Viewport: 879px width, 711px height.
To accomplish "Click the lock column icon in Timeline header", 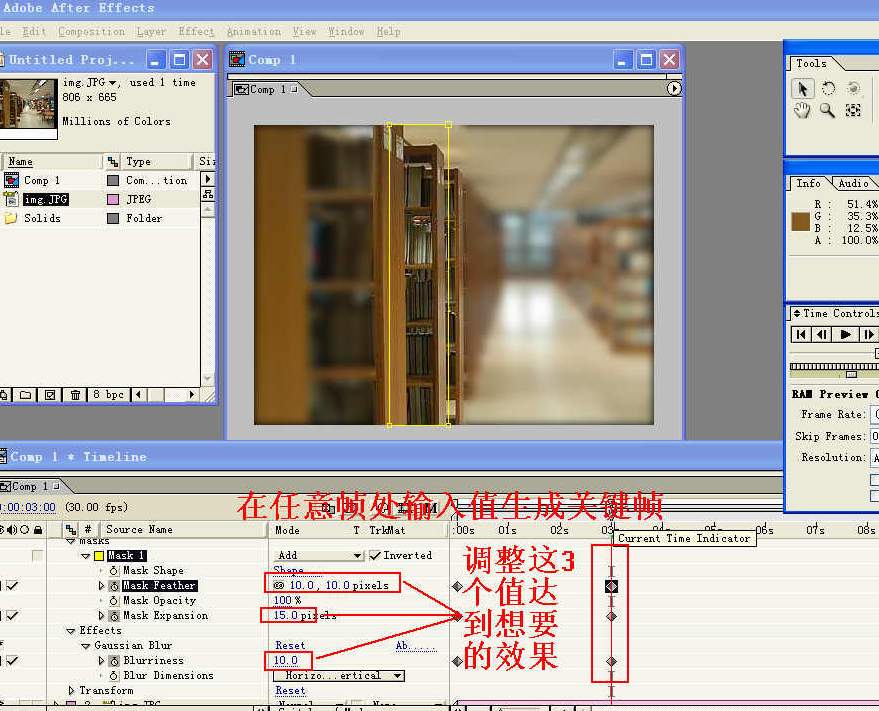I will (38, 530).
